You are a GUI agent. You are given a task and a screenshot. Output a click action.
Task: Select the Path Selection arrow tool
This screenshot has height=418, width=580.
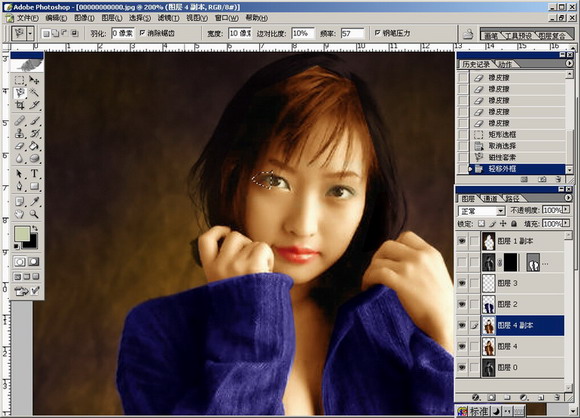[20, 173]
